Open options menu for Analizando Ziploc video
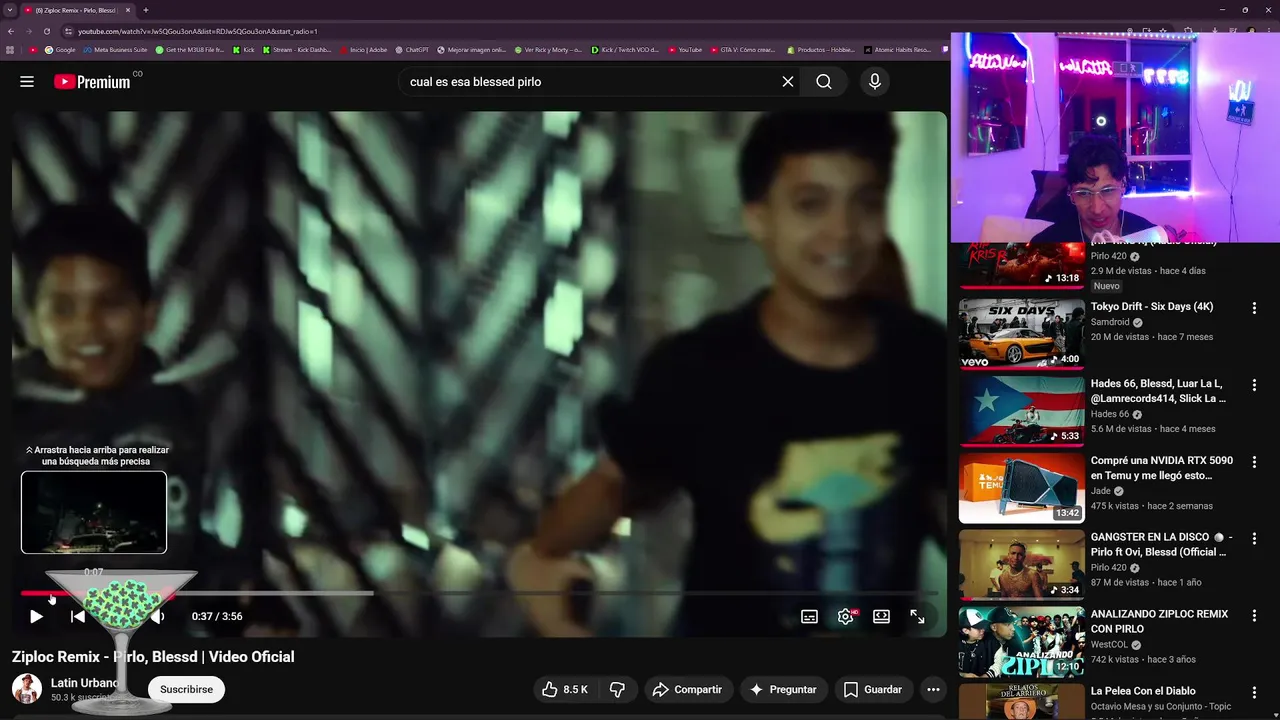The image size is (1280, 720). point(1254,616)
